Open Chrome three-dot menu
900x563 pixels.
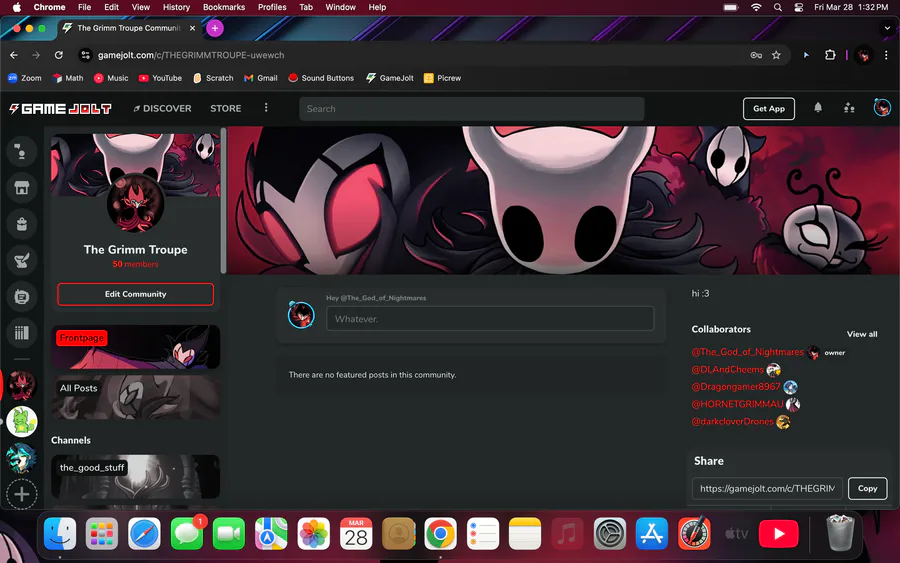tap(886, 55)
